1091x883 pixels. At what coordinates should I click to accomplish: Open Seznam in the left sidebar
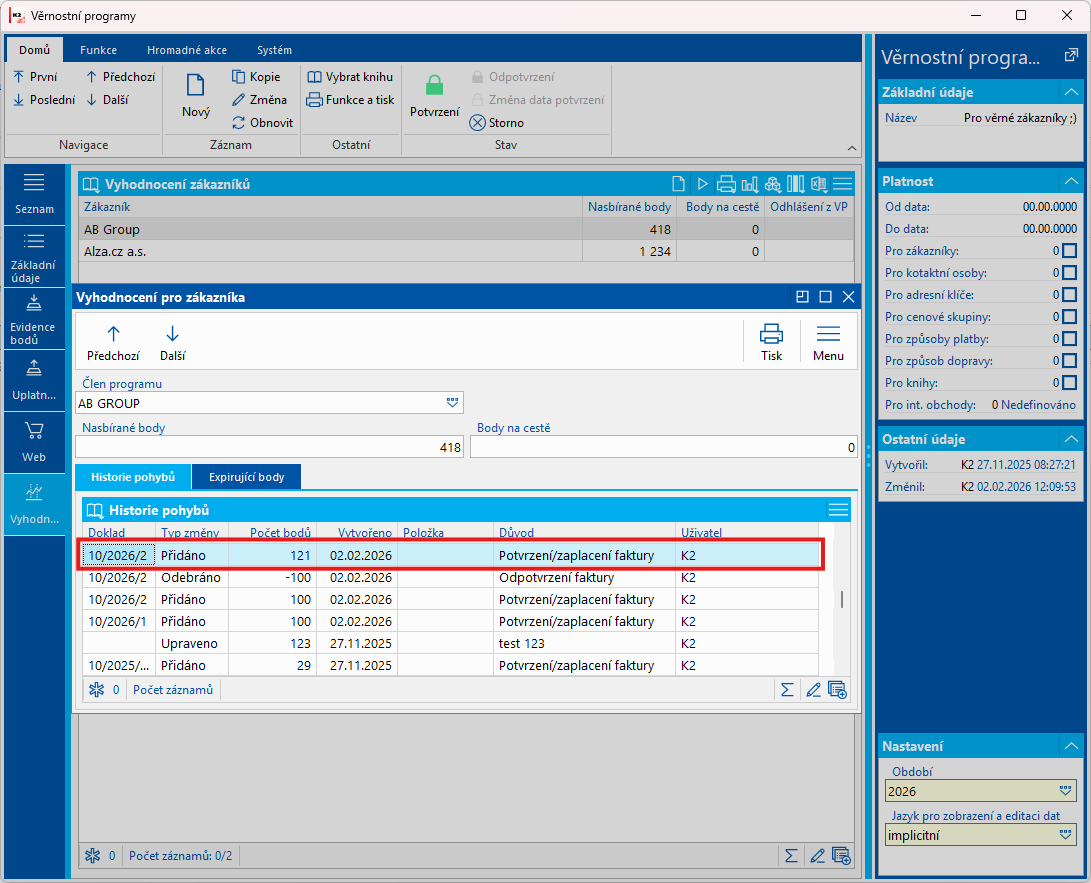(34, 194)
